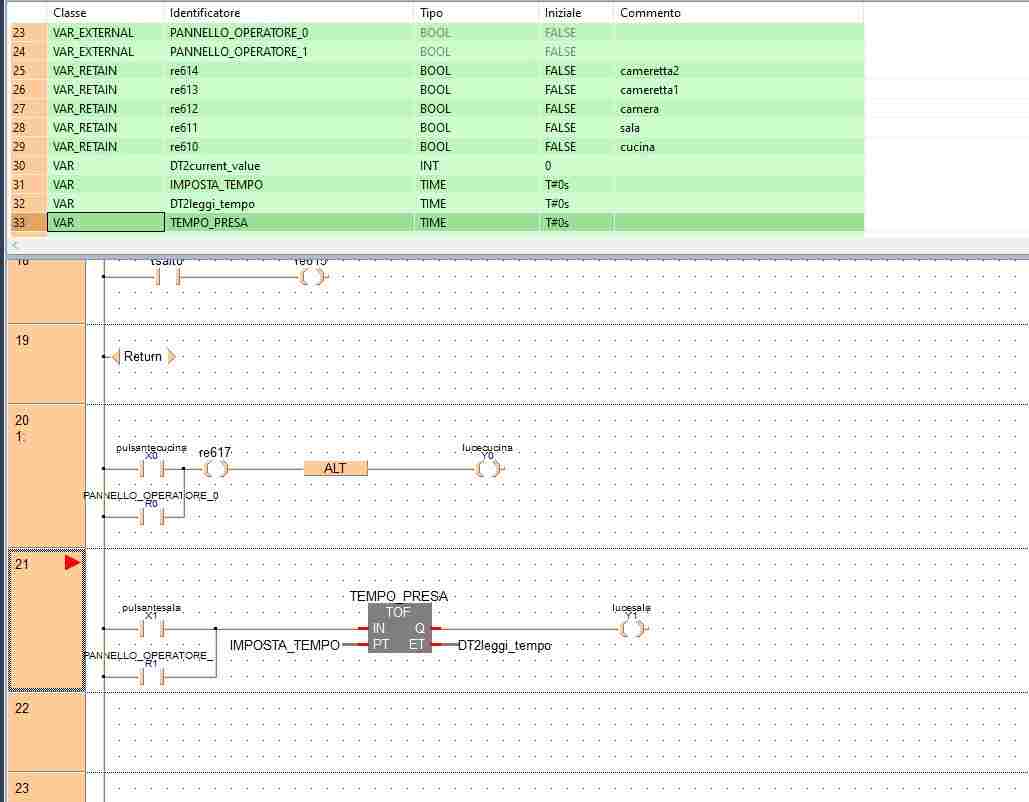1029x802 pixels.
Task: Click the pulsantesala X1 contact
Action: point(152,629)
